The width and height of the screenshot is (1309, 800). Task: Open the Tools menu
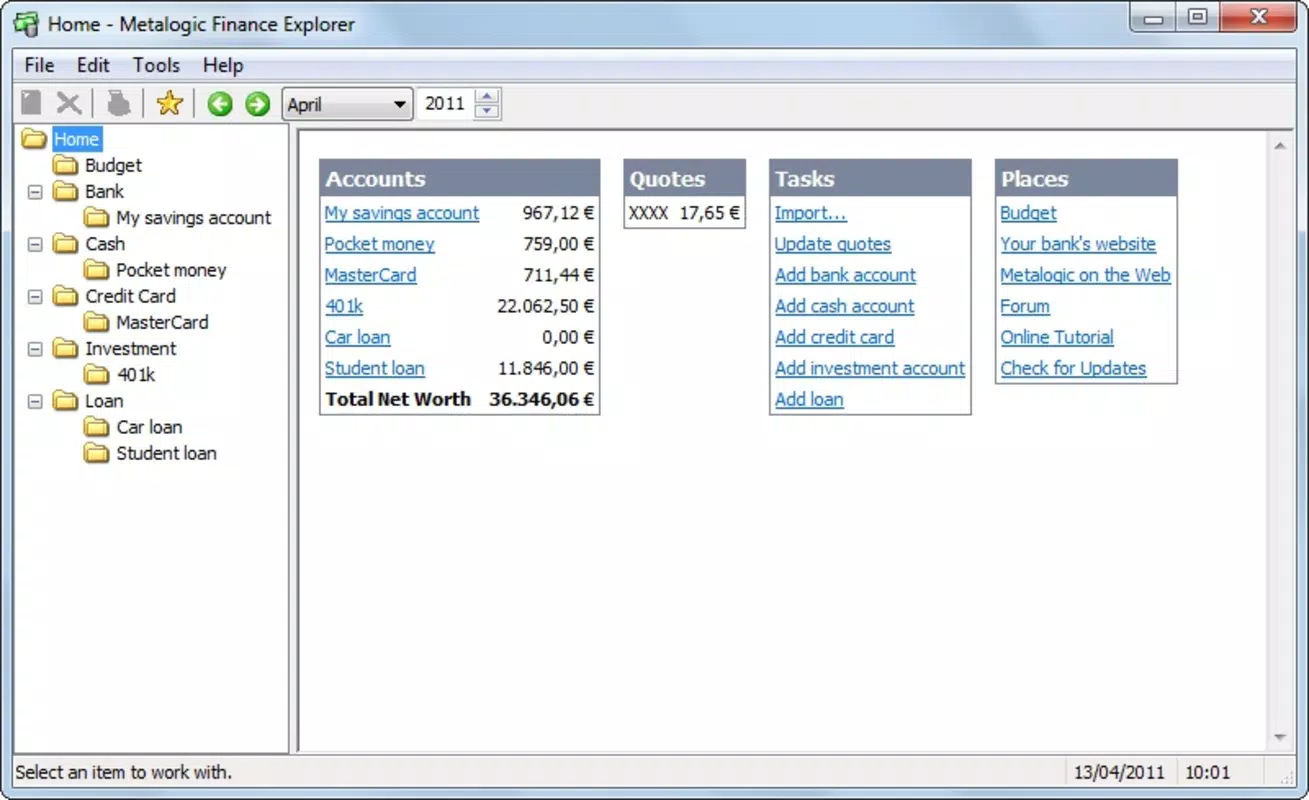(156, 65)
